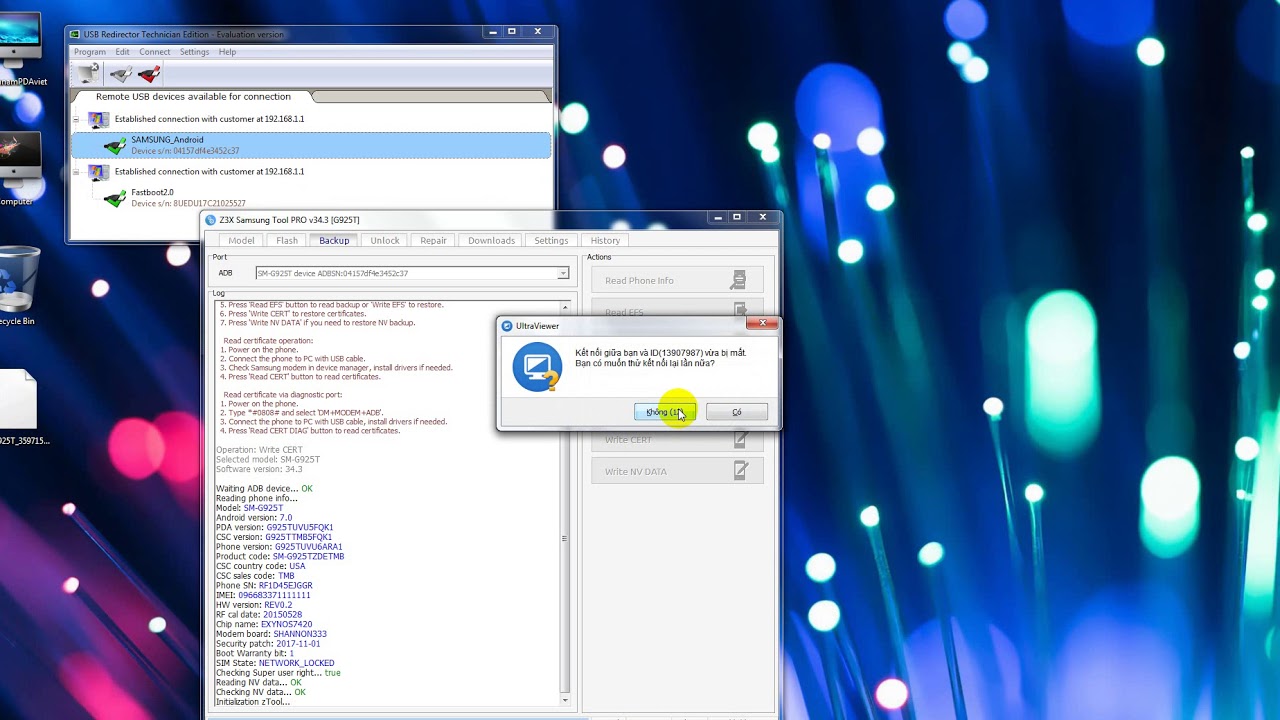Open the History tab

point(605,240)
